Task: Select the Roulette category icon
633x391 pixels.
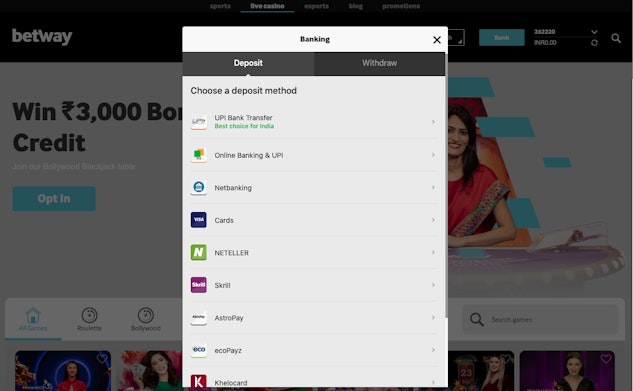Action: tap(89, 315)
